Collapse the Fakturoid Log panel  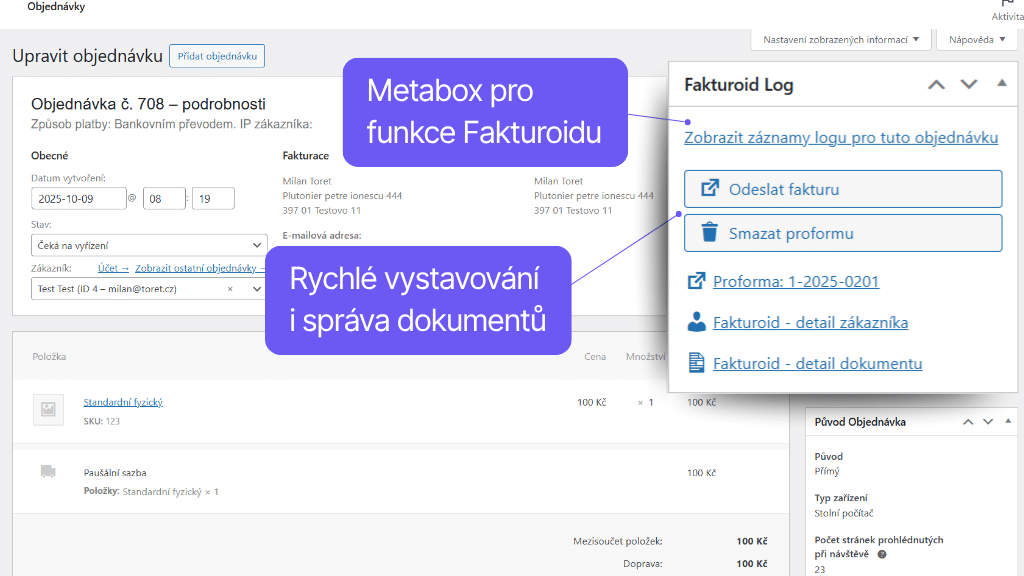[x=1002, y=84]
